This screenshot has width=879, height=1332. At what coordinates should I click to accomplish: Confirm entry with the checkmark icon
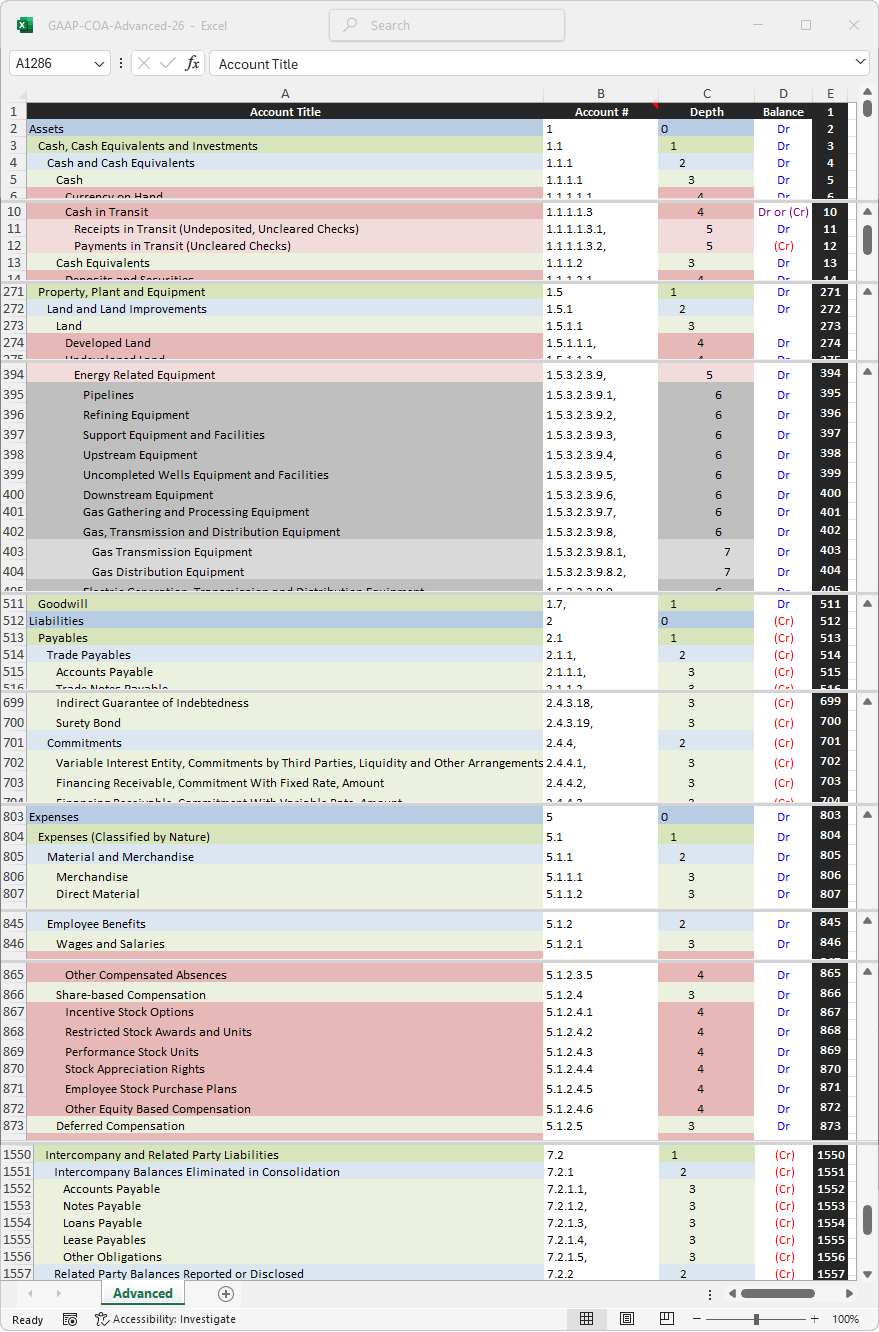[x=167, y=63]
